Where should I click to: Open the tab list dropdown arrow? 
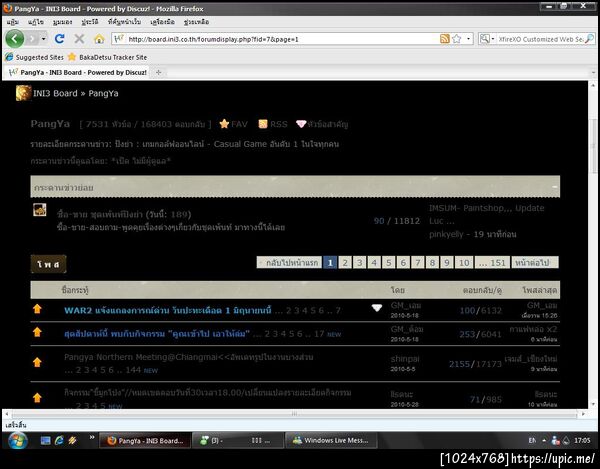point(593,72)
